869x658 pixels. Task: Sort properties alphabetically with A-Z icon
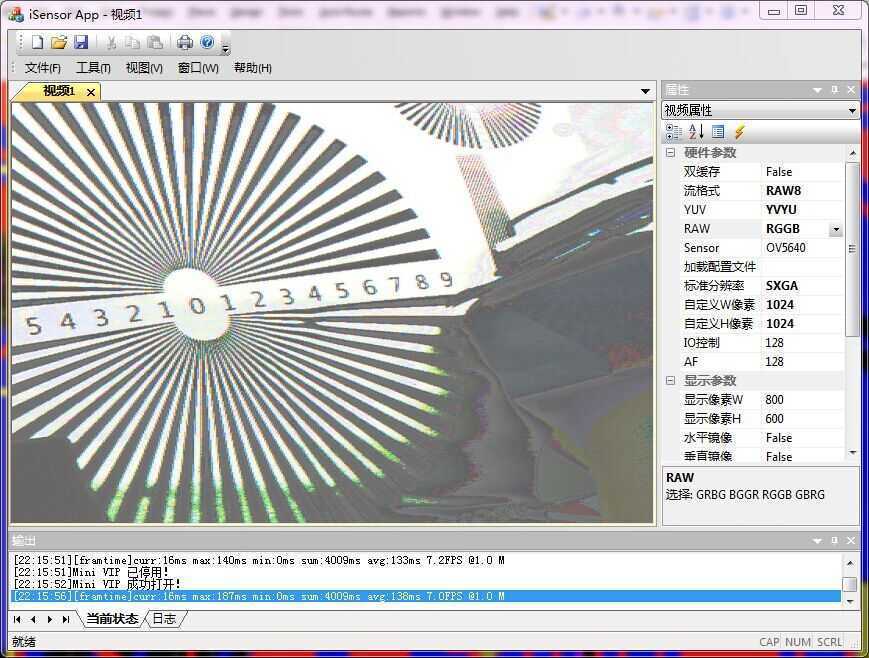[x=696, y=131]
